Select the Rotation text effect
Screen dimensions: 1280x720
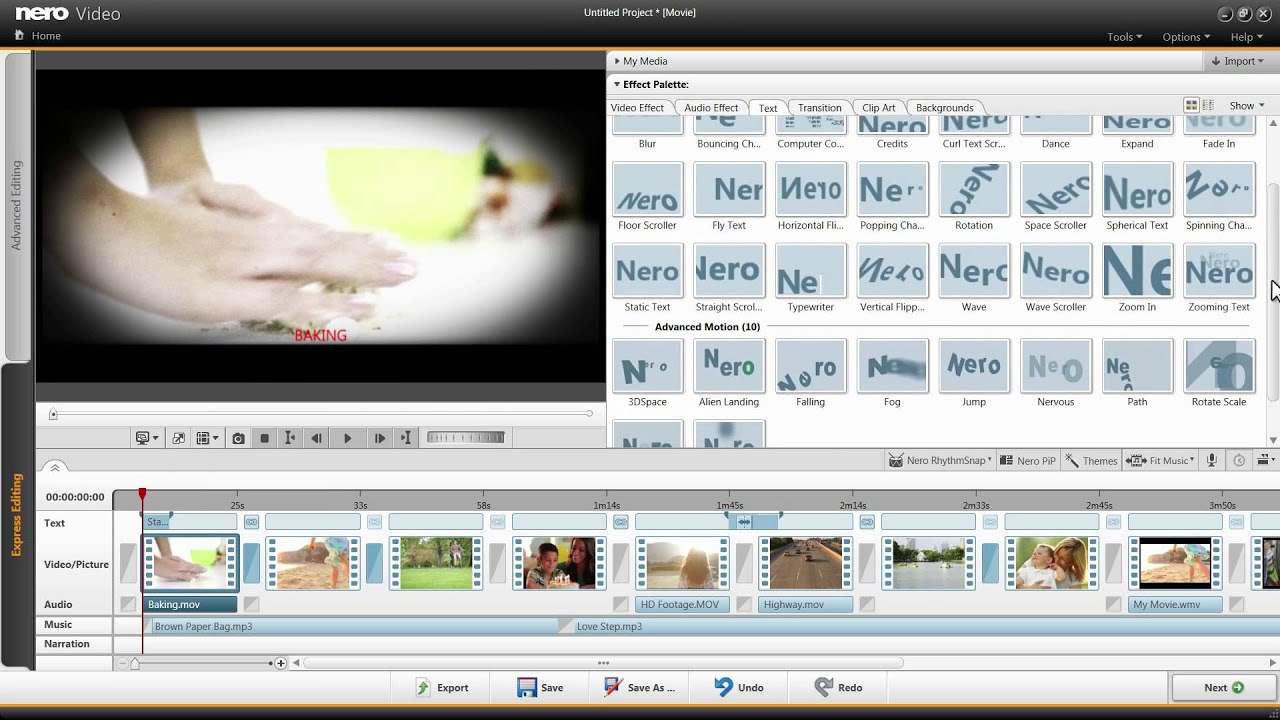point(974,197)
